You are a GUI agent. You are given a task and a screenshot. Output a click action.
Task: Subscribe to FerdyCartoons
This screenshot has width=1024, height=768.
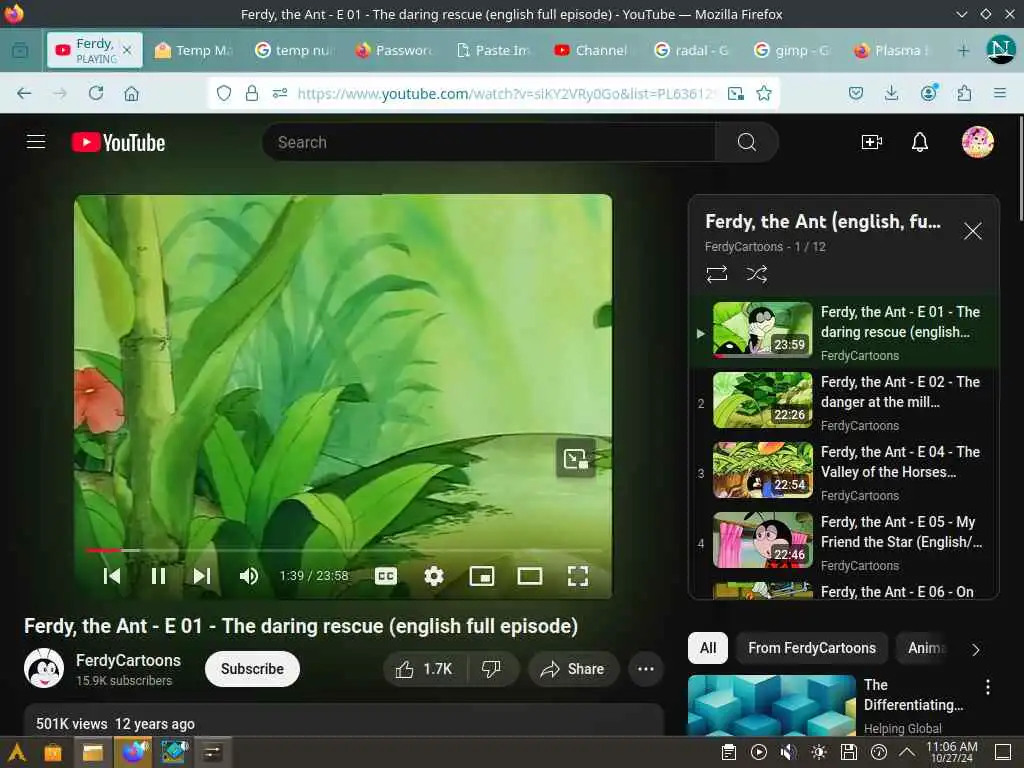coord(252,669)
